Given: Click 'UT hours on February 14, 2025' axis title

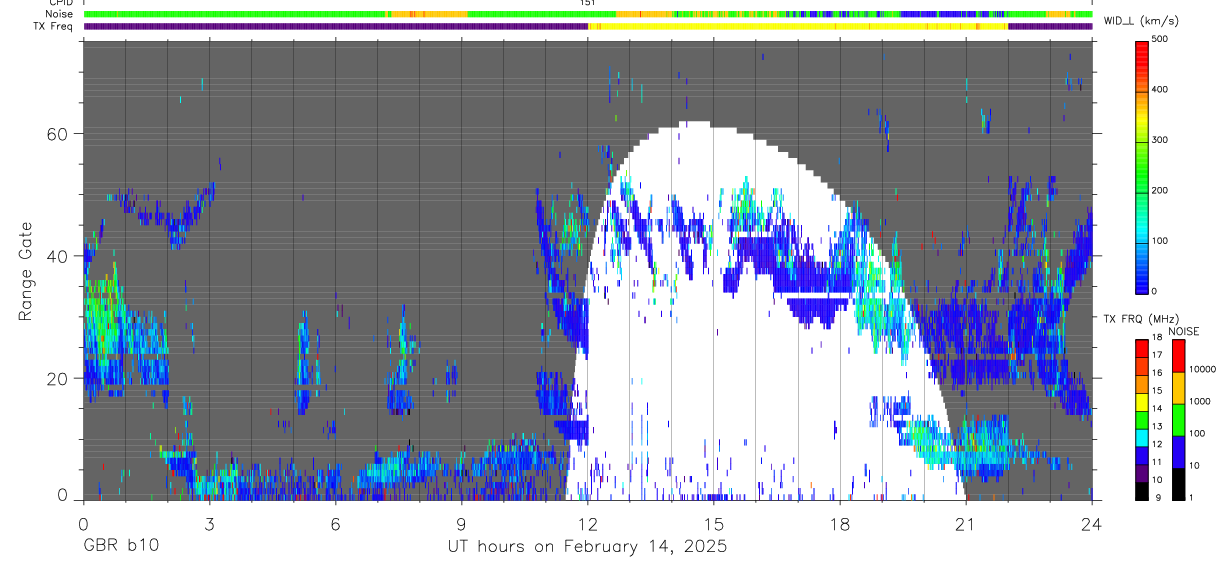Looking at the screenshot, I should pyautogui.click(x=587, y=546).
